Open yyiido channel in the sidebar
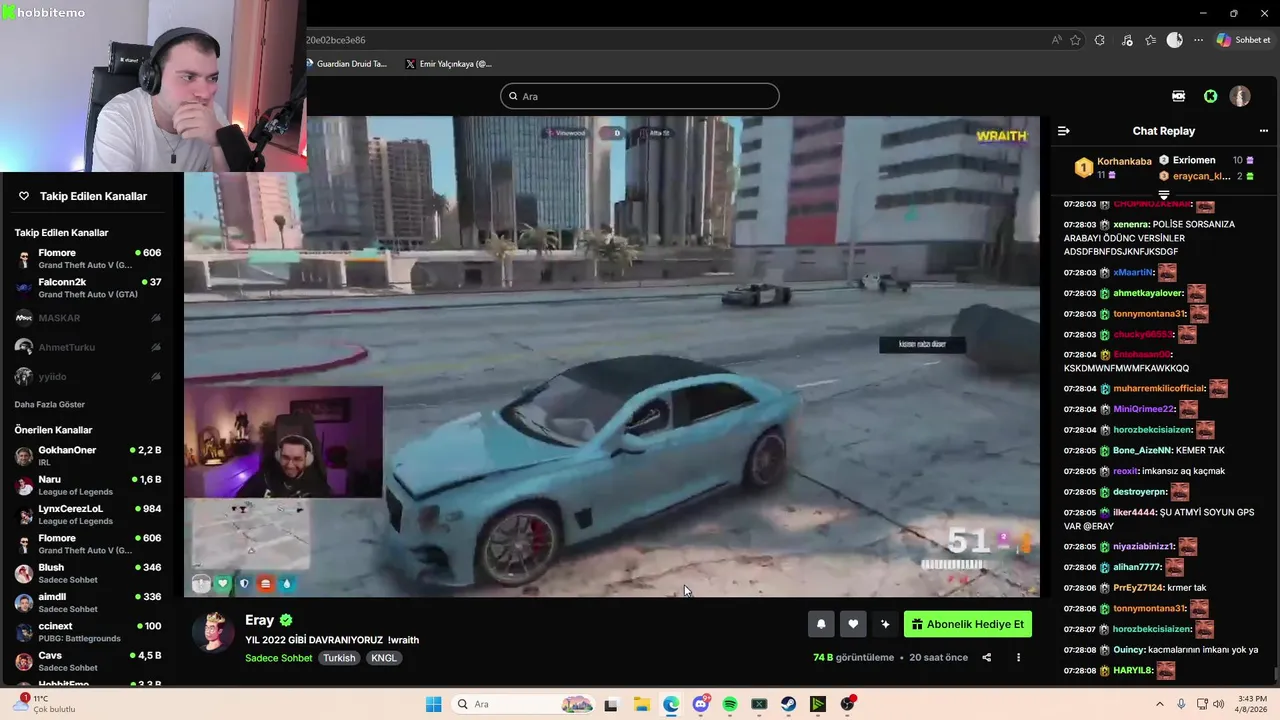Viewport: 1280px width, 720px height. 88,376
